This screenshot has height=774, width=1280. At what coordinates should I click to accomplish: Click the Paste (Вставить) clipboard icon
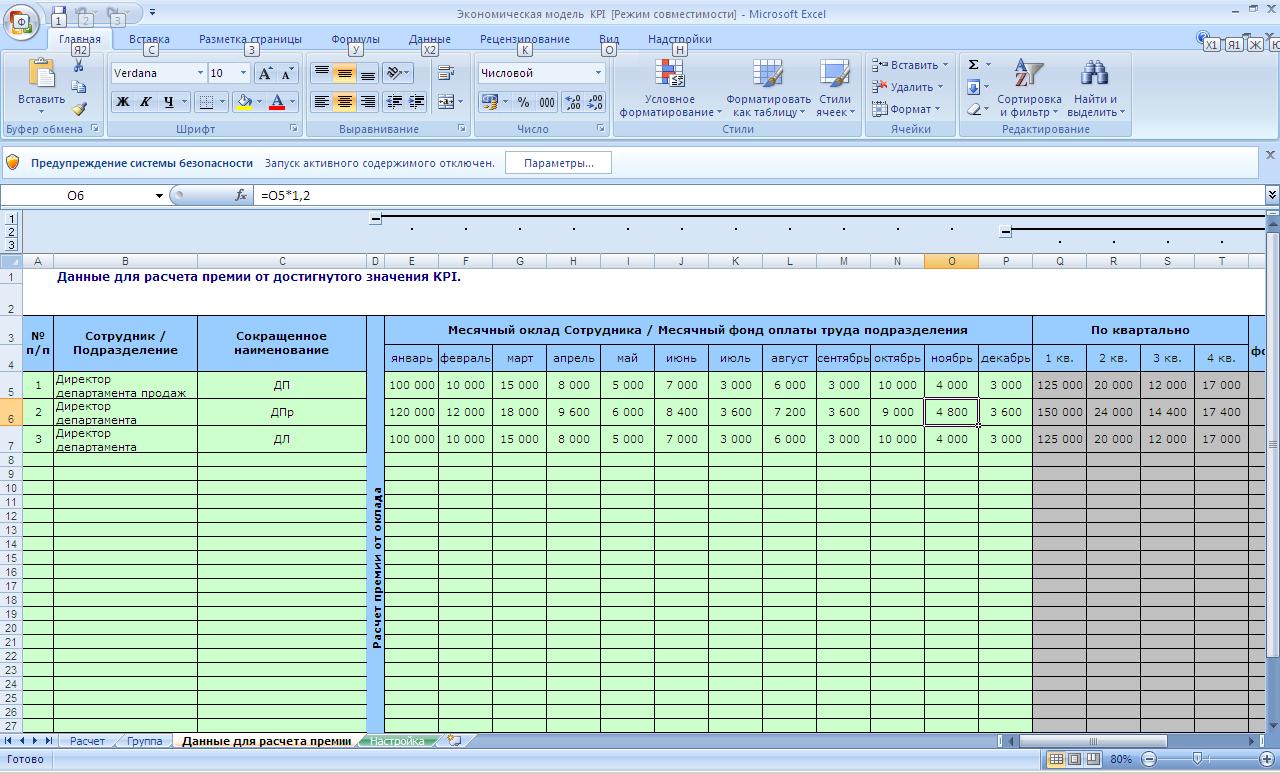[x=41, y=84]
